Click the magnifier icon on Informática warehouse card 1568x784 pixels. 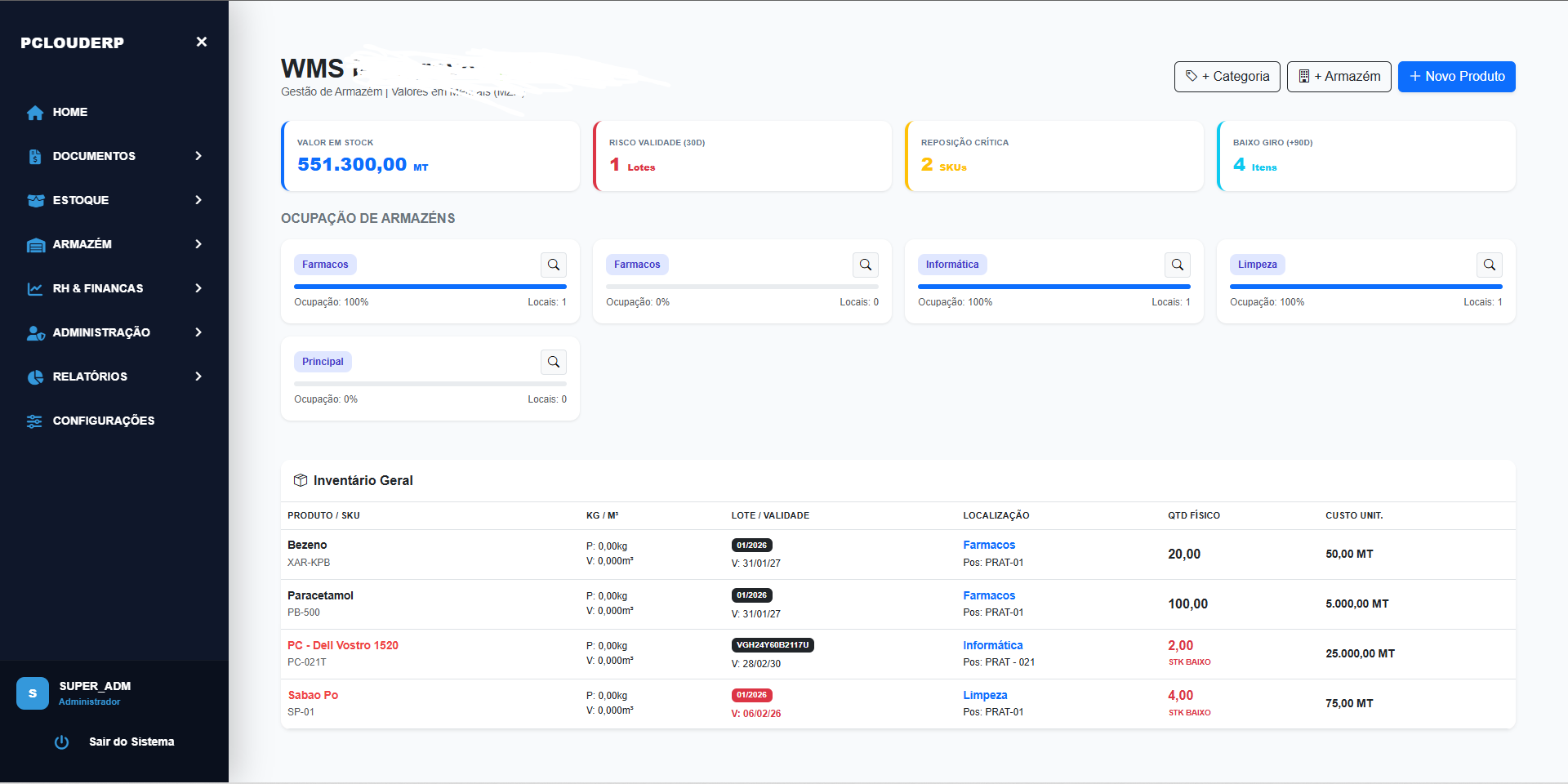pyautogui.click(x=1177, y=265)
